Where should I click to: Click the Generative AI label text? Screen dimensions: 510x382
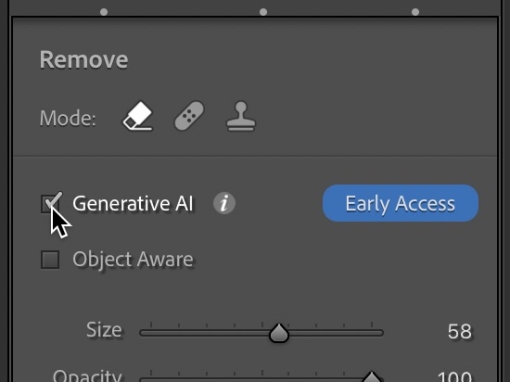(133, 203)
